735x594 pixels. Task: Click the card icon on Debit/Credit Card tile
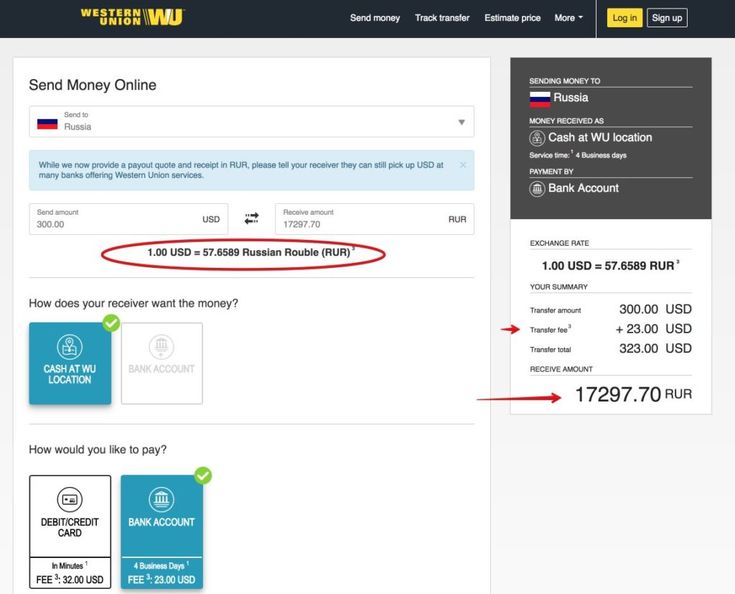pyautogui.click(x=70, y=499)
